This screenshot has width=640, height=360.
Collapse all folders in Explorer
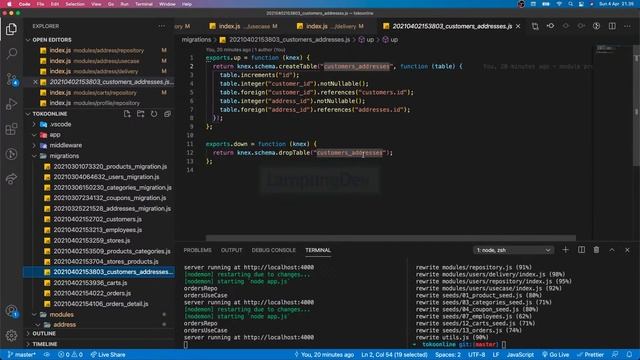(x=167, y=114)
